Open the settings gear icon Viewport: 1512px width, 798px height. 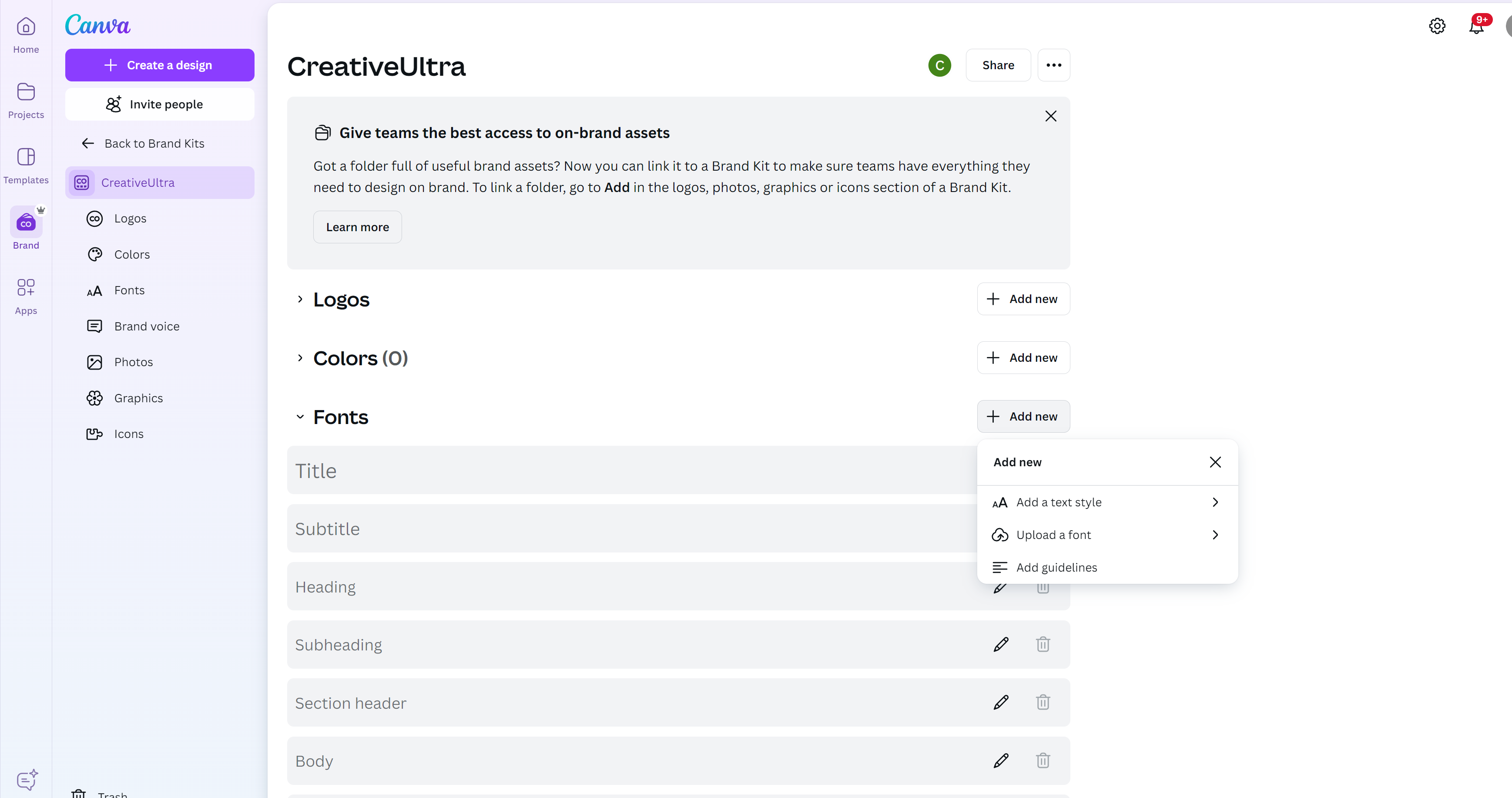coord(1437,26)
